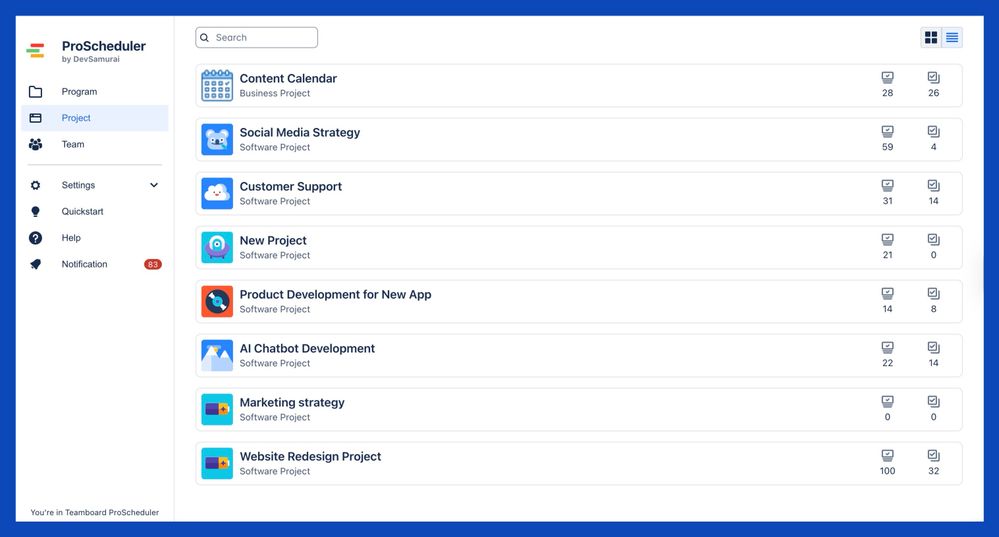Click into the Search field

click(x=257, y=38)
